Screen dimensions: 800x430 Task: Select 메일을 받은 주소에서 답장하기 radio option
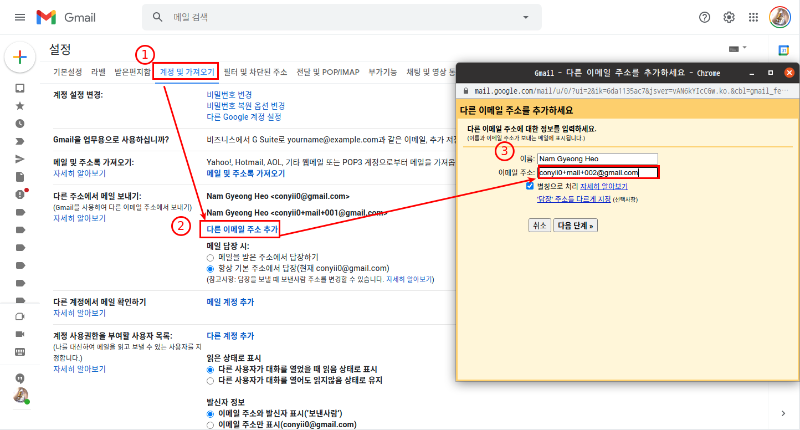tap(210, 258)
